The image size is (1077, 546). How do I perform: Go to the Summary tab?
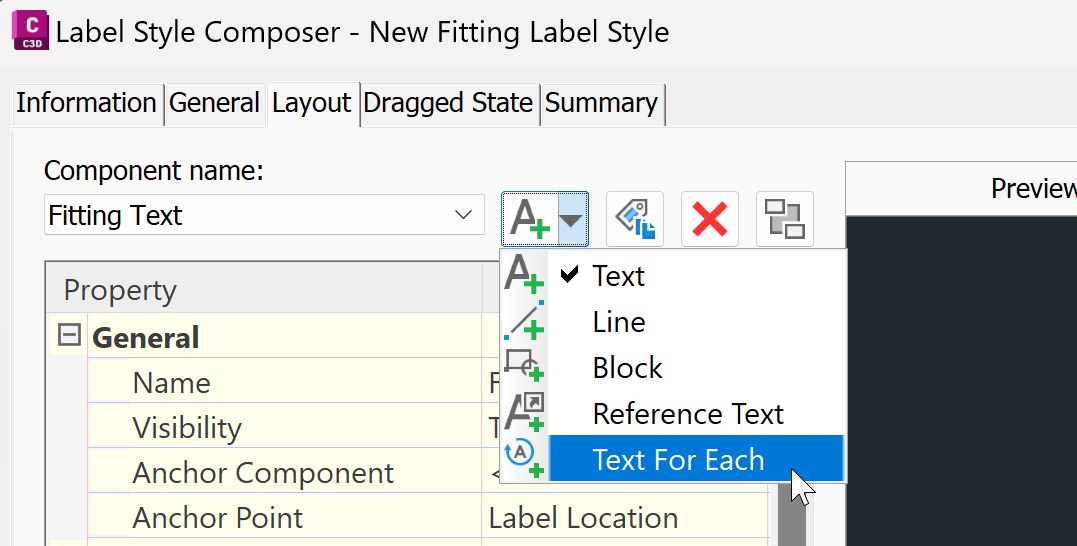[x=601, y=103]
